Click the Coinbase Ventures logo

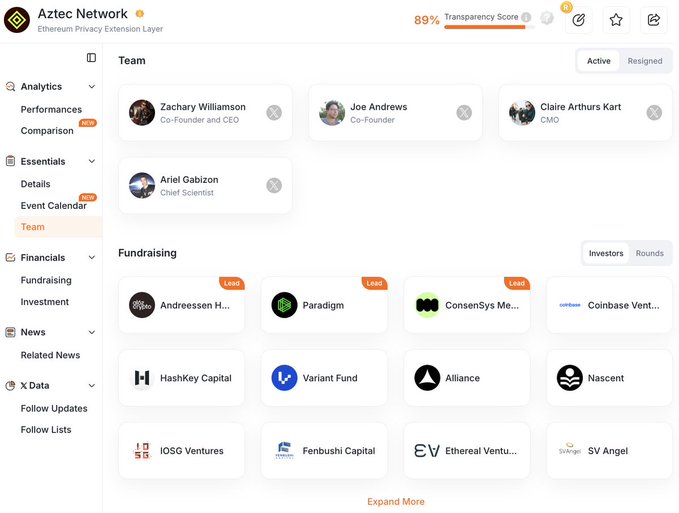tap(570, 305)
